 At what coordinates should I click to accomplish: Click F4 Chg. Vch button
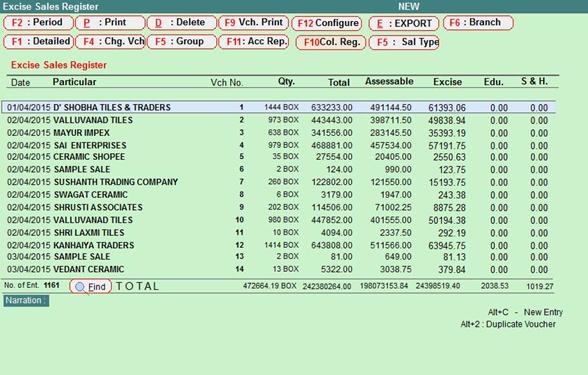pos(110,42)
